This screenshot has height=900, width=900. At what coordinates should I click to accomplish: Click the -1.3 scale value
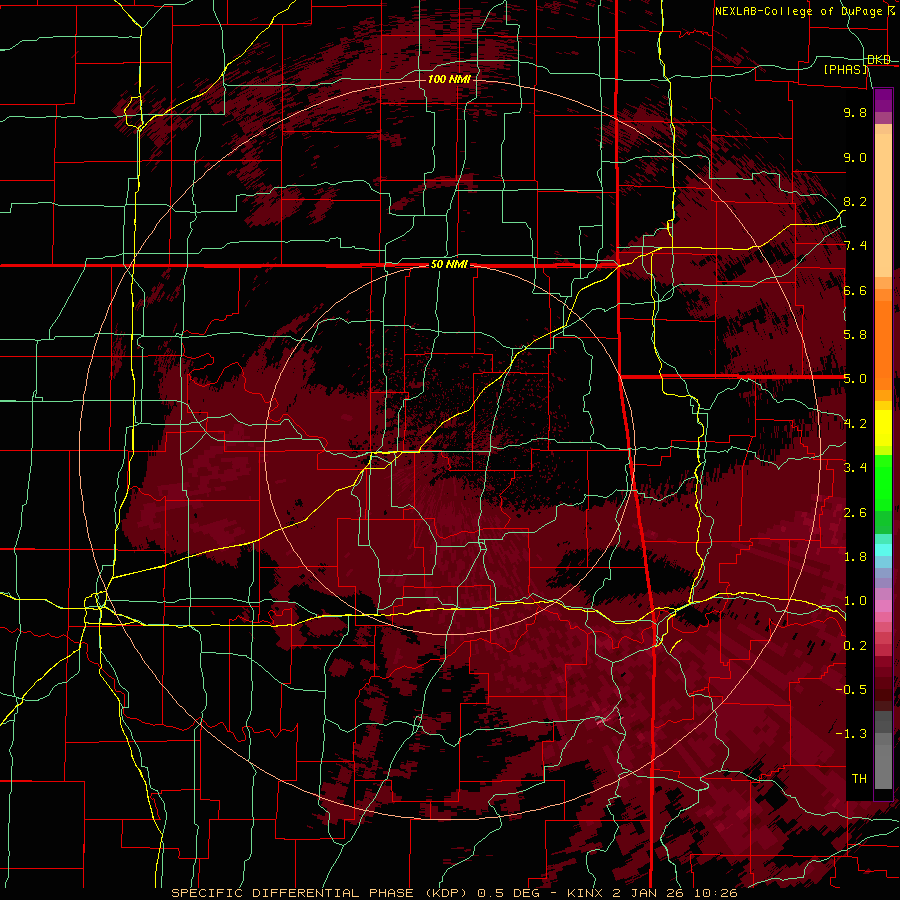[x=851, y=734]
